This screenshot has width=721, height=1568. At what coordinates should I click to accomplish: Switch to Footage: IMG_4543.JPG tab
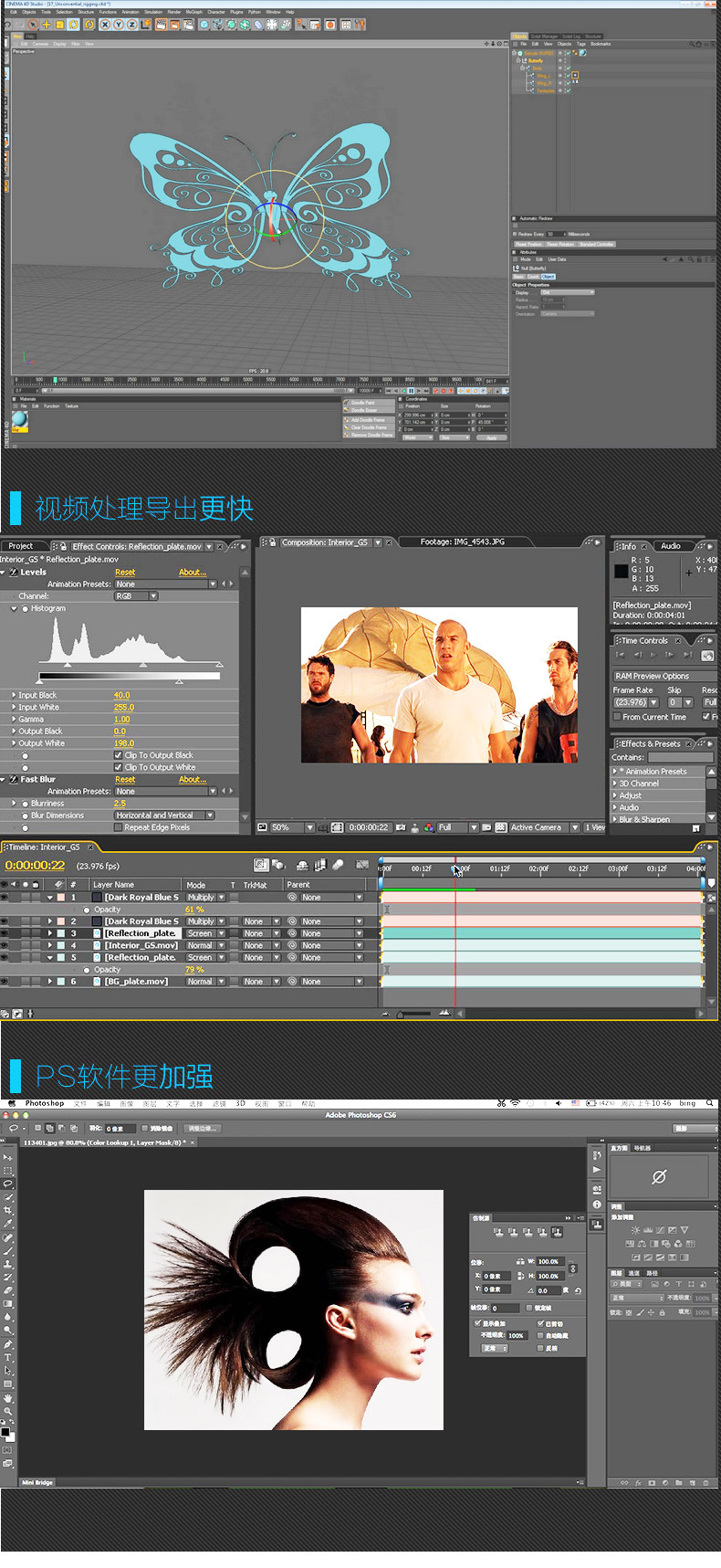462,542
